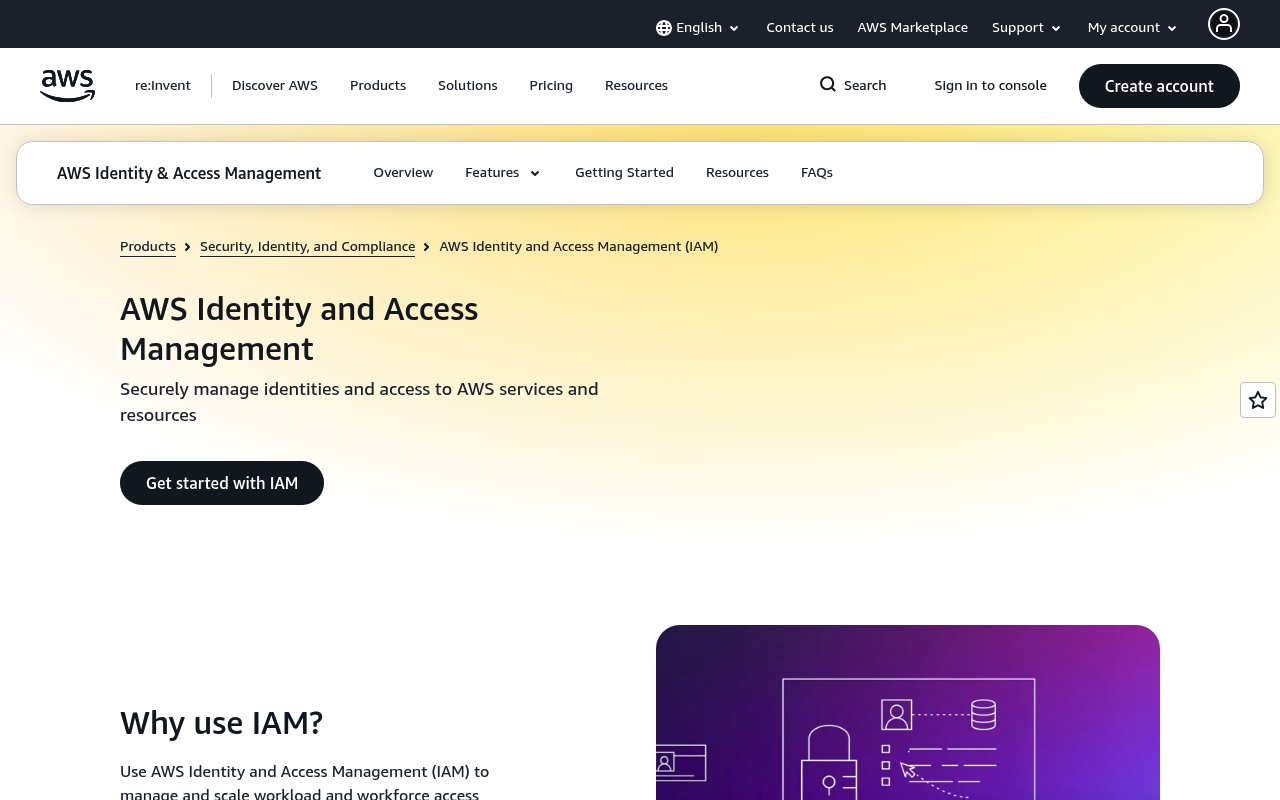Open the user profile avatar icon
This screenshot has height=800, width=1280.
coord(1224,24)
